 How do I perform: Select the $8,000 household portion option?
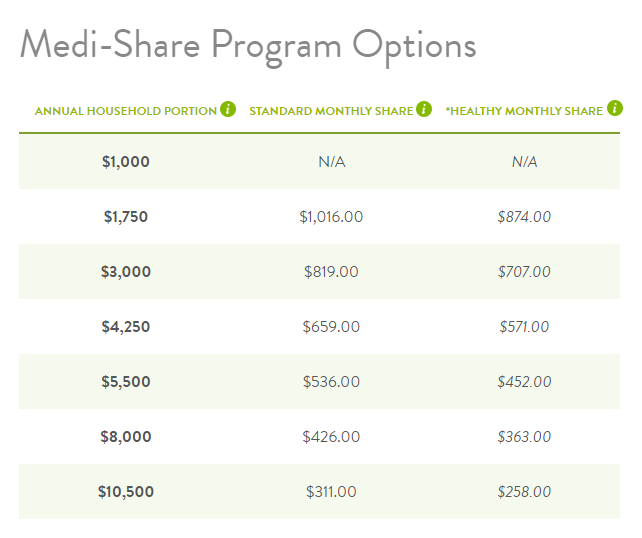coord(126,436)
